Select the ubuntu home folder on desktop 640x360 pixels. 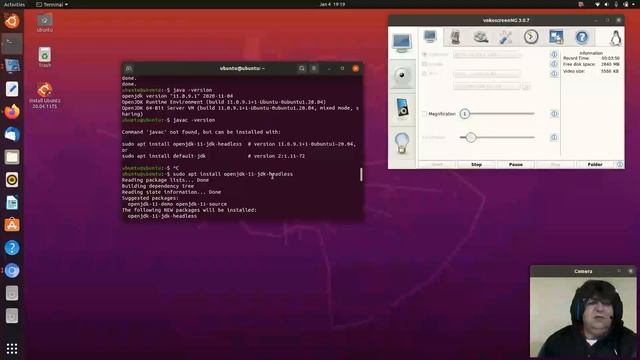click(44, 23)
